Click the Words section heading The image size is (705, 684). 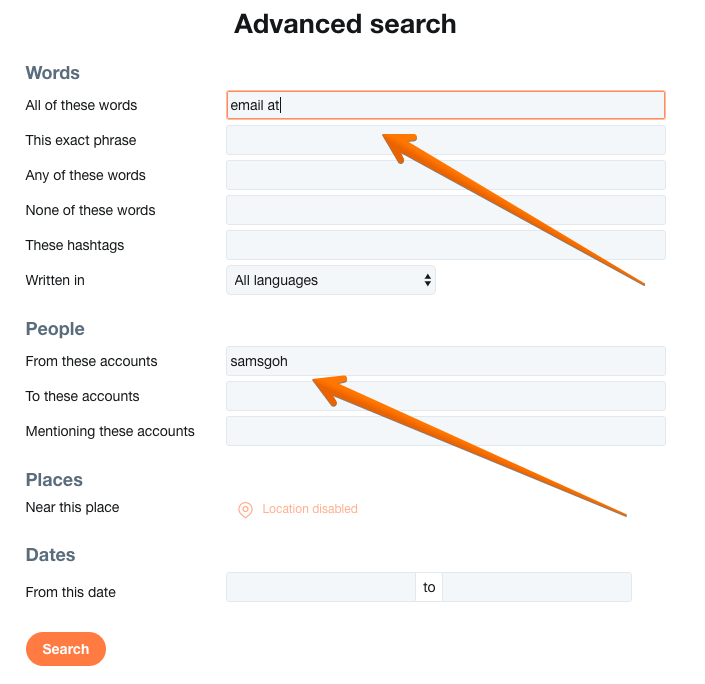(53, 73)
